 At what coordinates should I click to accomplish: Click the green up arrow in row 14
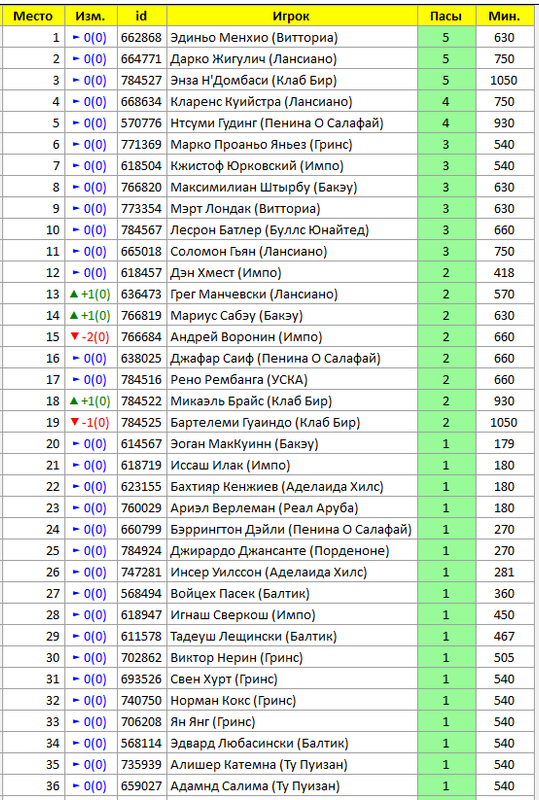click(74, 315)
